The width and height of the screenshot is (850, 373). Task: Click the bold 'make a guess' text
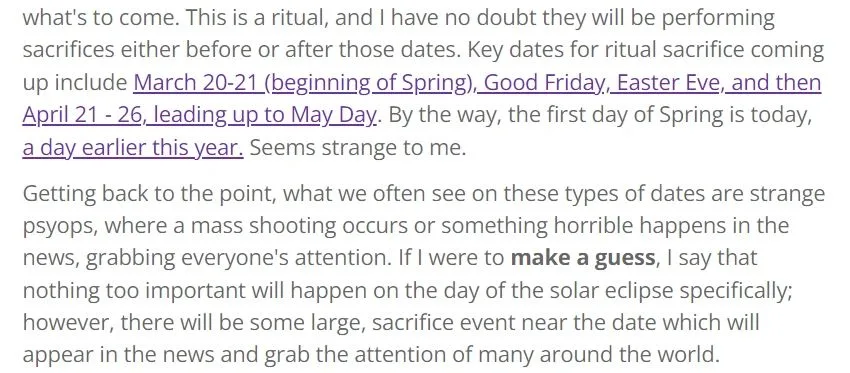583,258
